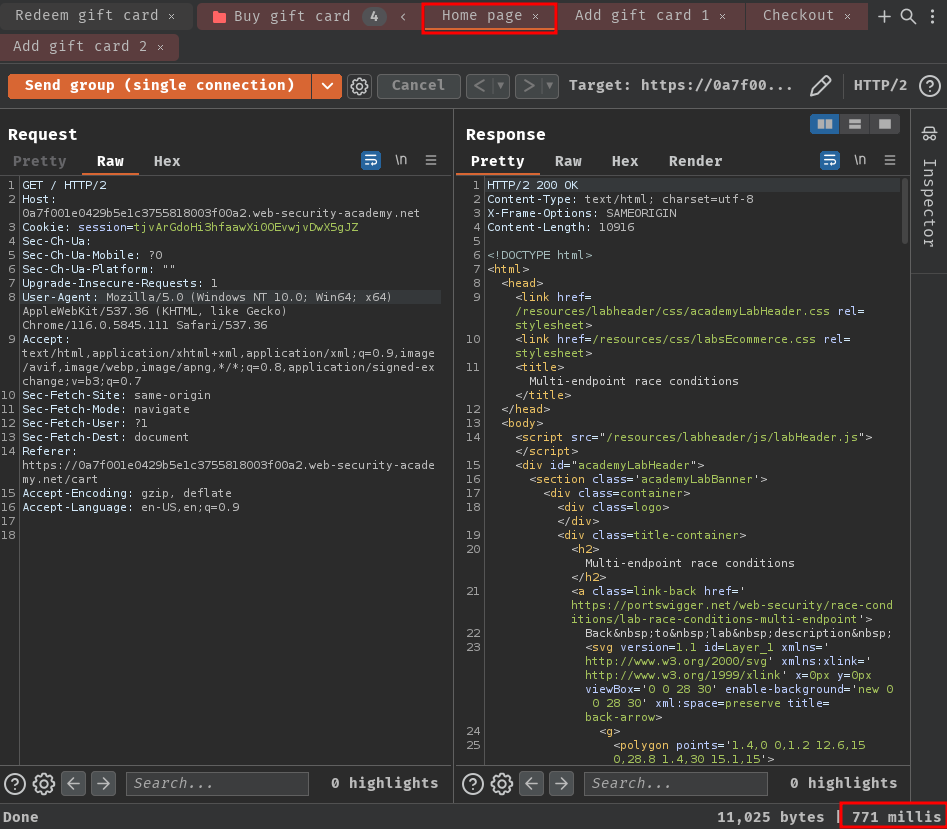Click the add new tab plus icon
Screen dimensions: 947x829
click(884, 16)
